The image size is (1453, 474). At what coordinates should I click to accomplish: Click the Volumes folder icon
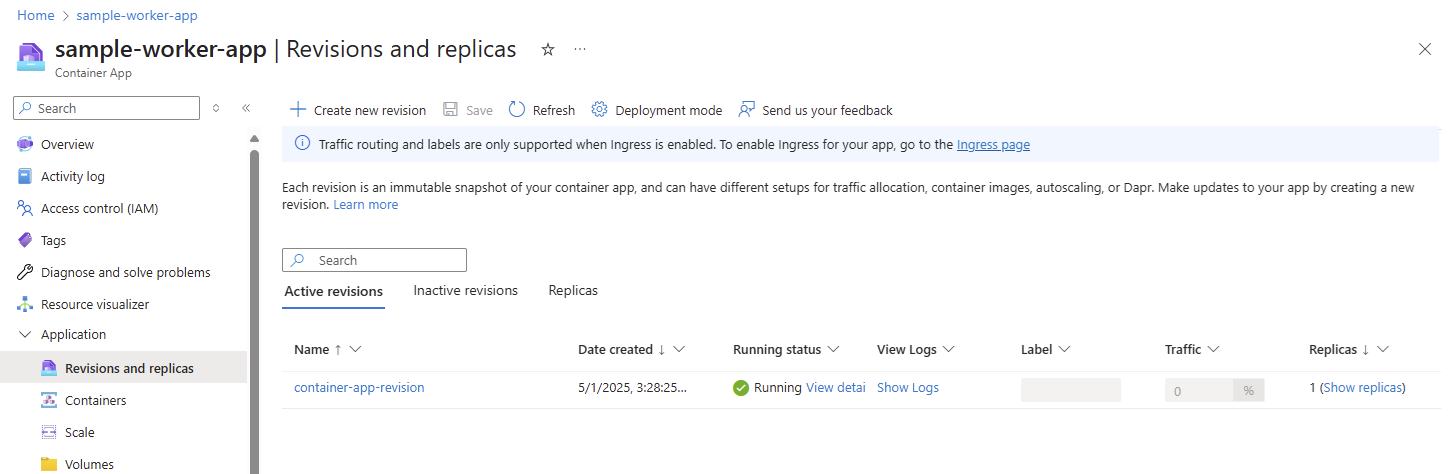(x=49, y=464)
